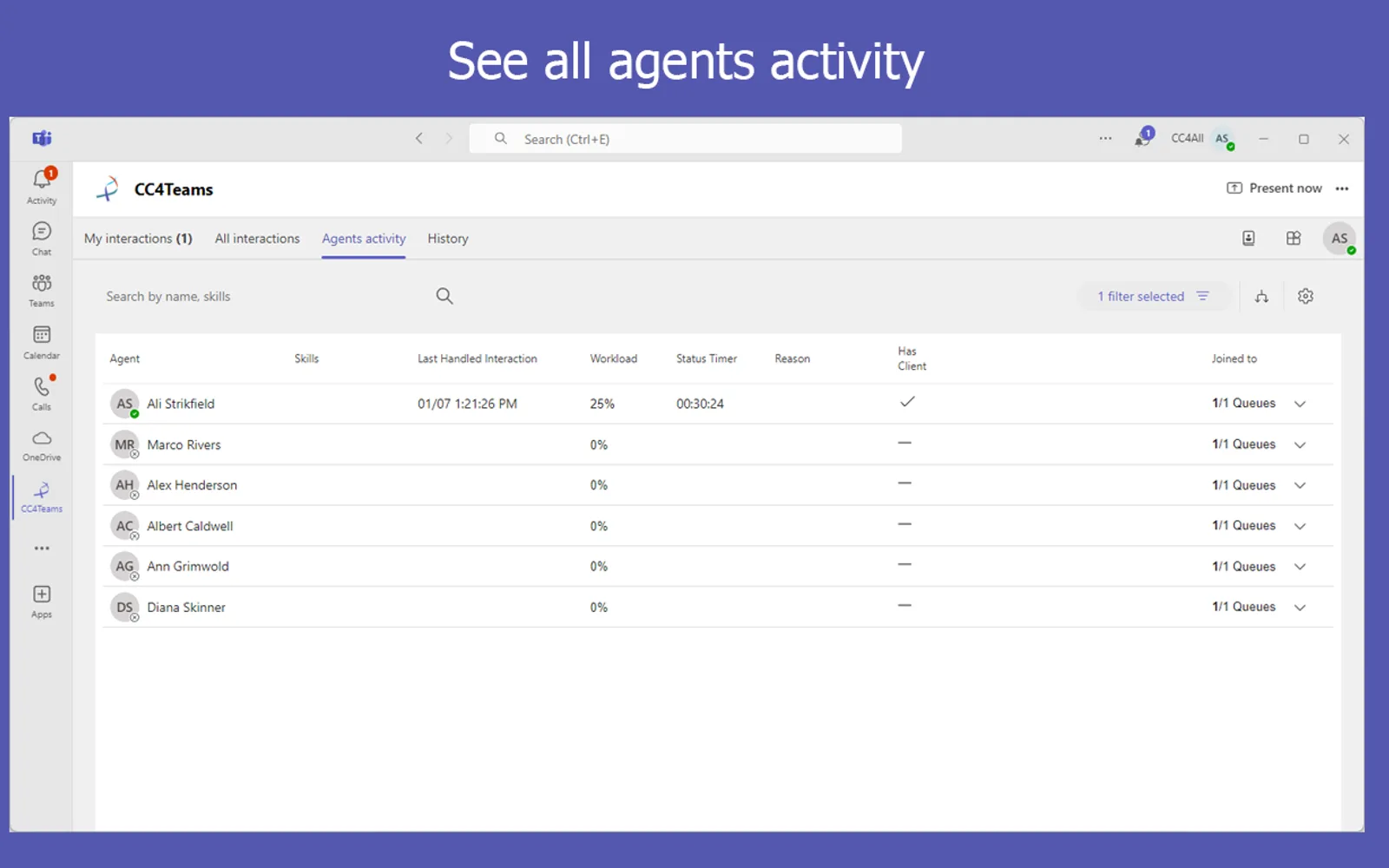Image resolution: width=1389 pixels, height=868 pixels.
Task: Open the Chat section
Action: (42, 239)
